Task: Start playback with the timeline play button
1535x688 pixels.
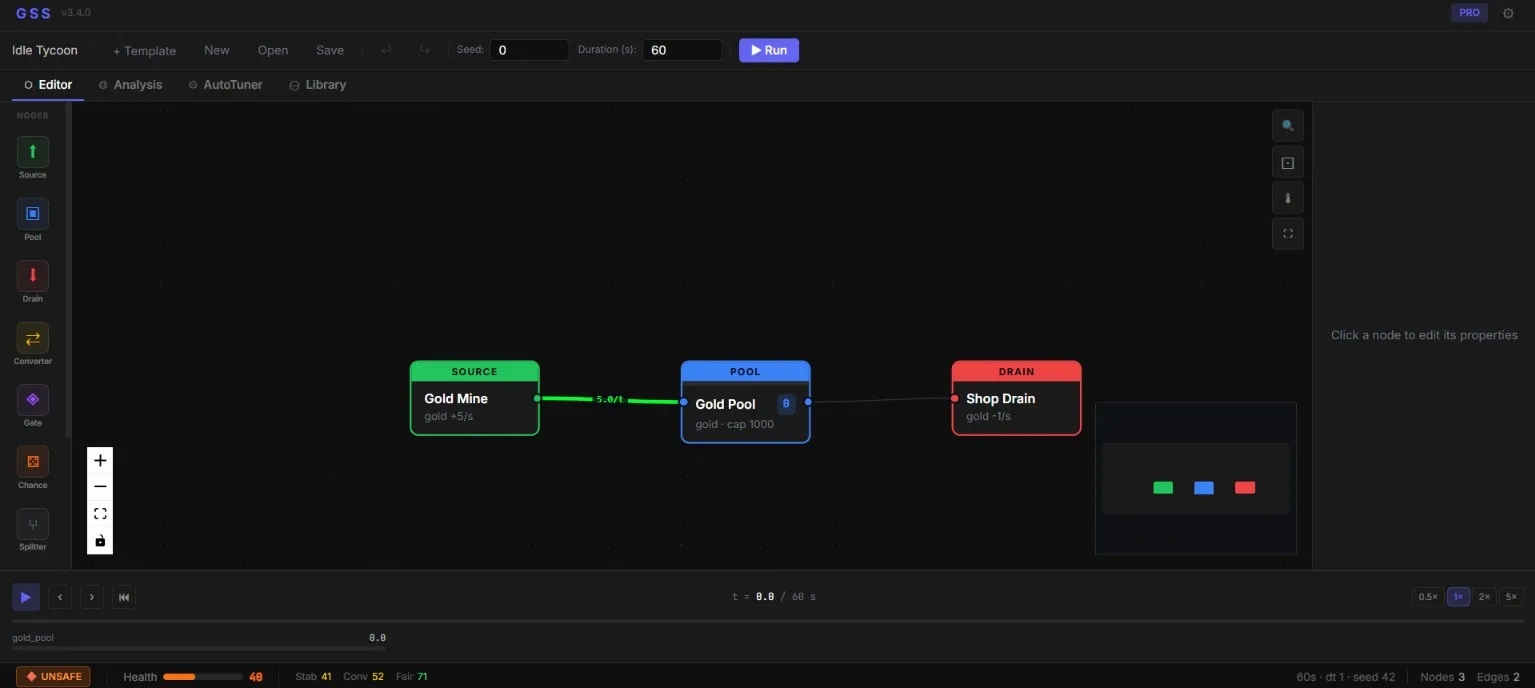Action: tap(26, 597)
